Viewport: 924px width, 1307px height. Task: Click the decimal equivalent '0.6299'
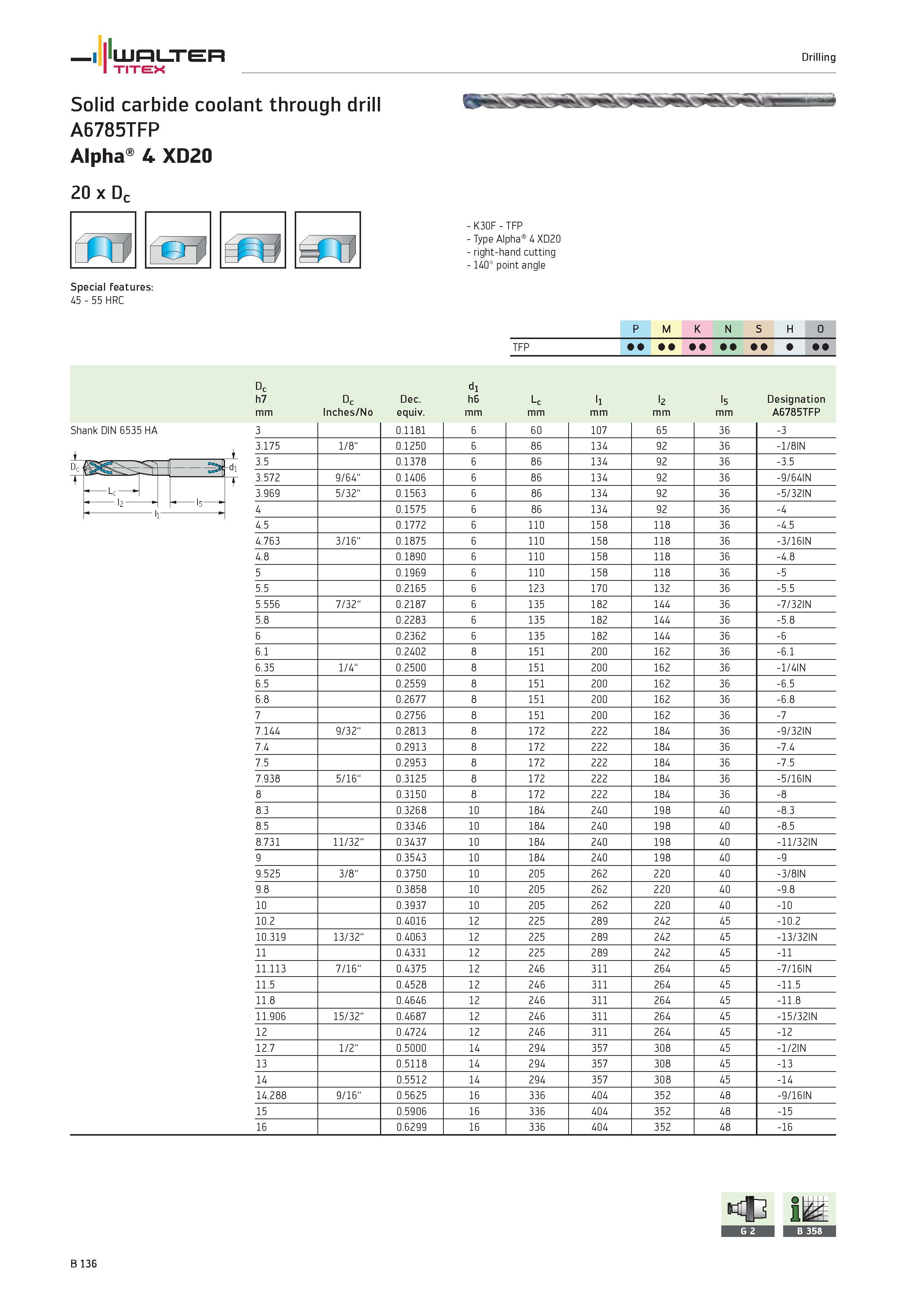coord(411,1127)
